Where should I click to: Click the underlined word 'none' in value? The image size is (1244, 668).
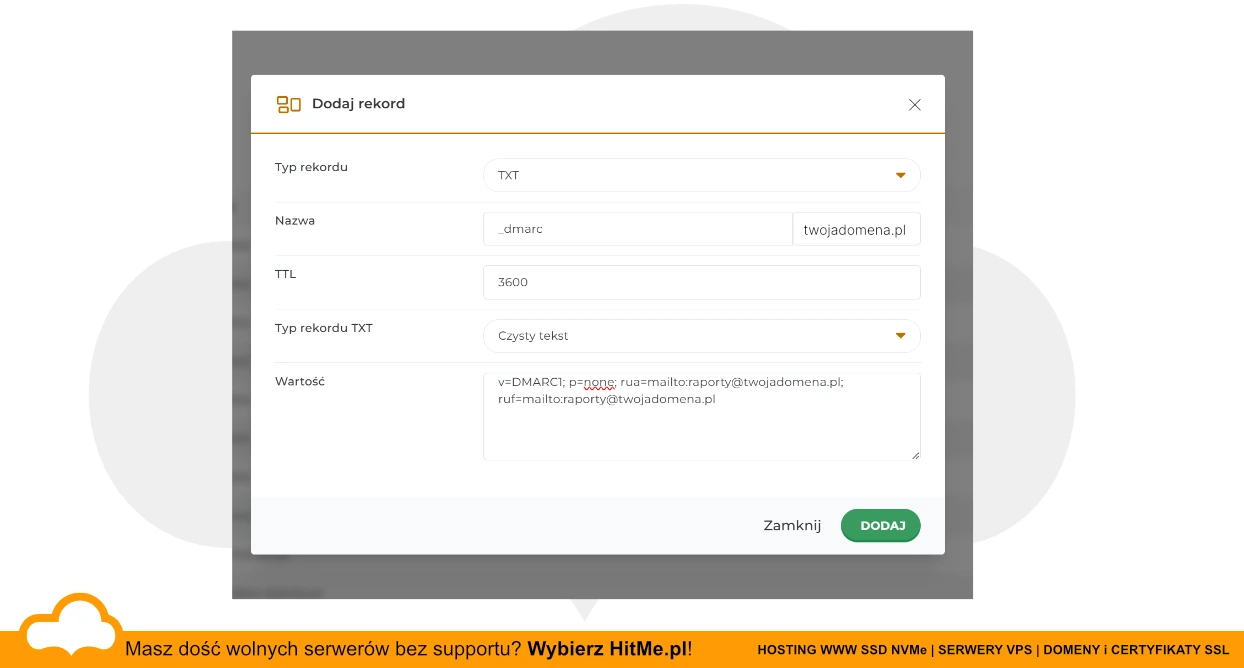[x=599, y=382]
